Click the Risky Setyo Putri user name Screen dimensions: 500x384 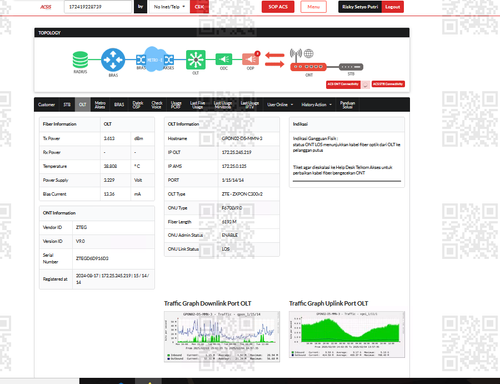[x=360, y=7]
